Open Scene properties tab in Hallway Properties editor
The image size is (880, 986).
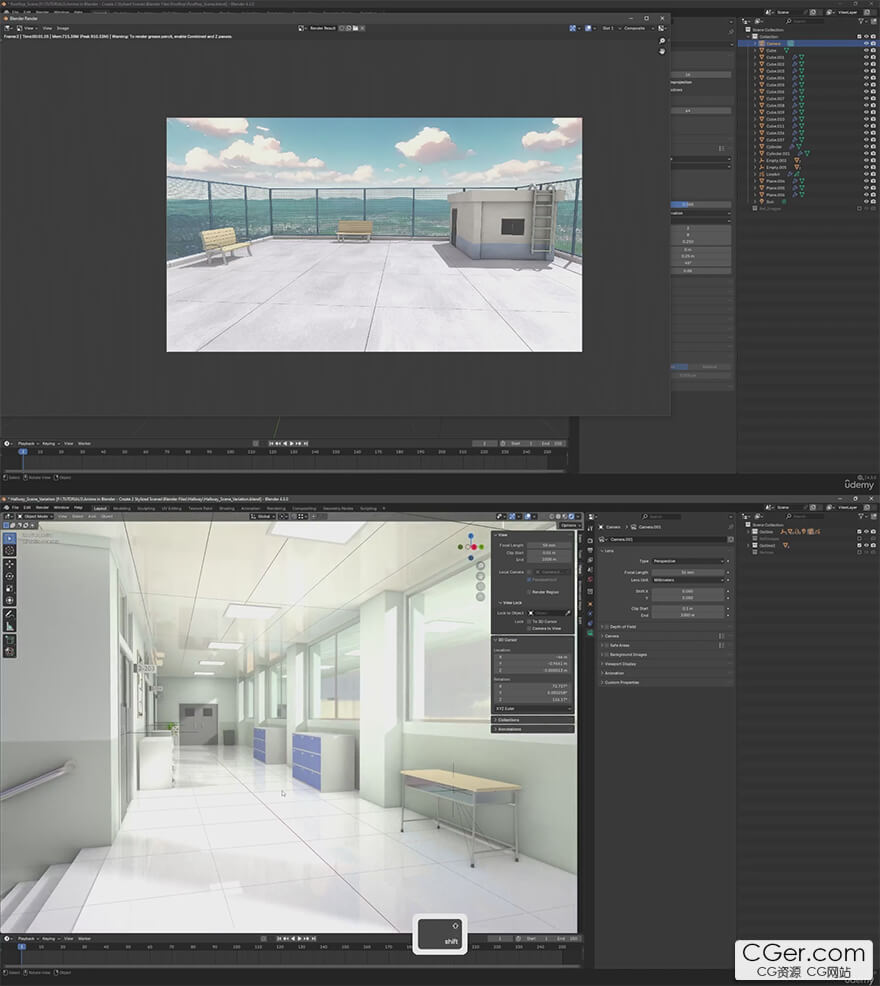(590, 569)
